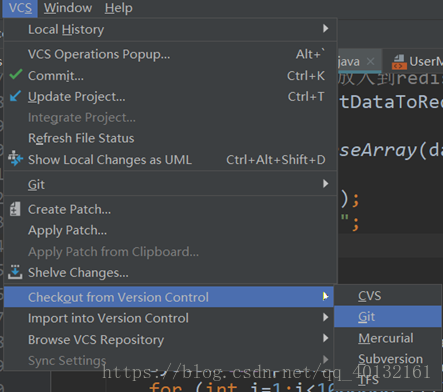Image resolution: width=443 pixels, height=392 pixels.
Task: Choose Git in checkout submenu
Action: click(x=388, y=317)
